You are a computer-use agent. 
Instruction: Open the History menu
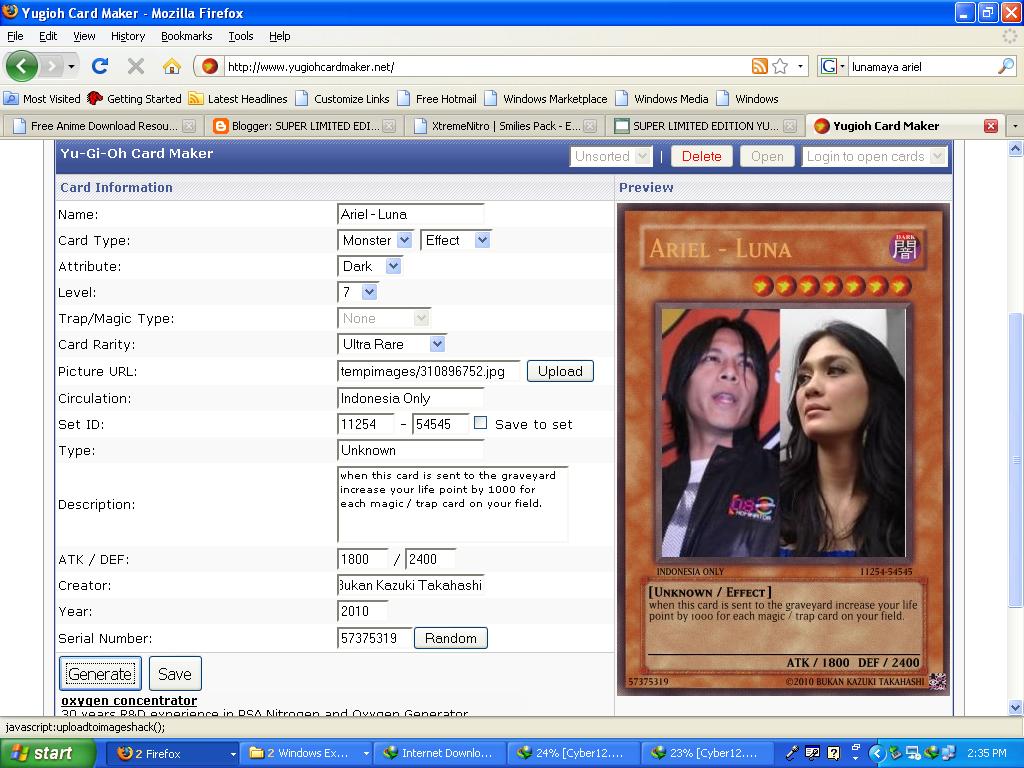[x=128, y=36]
